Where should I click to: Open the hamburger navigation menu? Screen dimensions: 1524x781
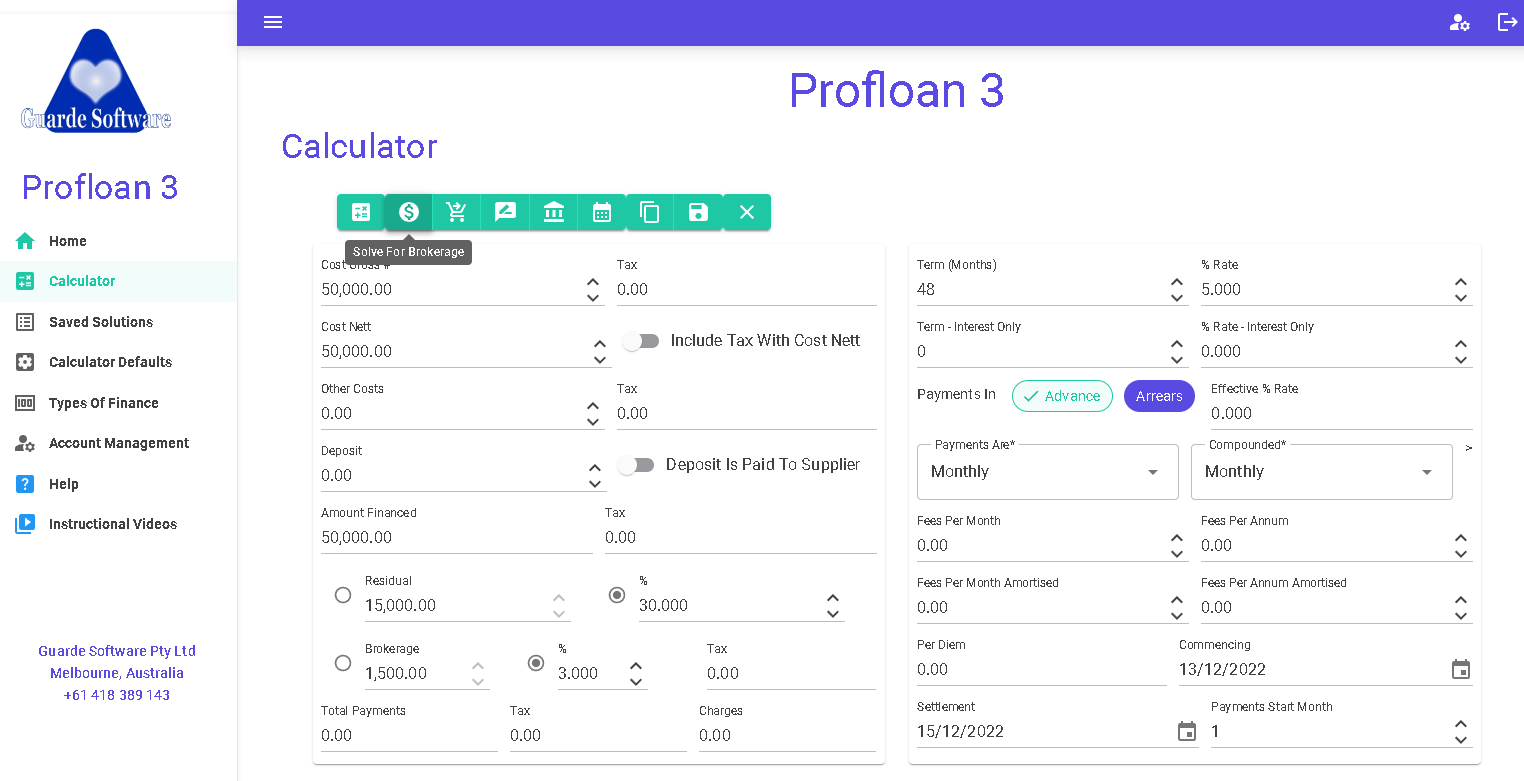(273, 22)
